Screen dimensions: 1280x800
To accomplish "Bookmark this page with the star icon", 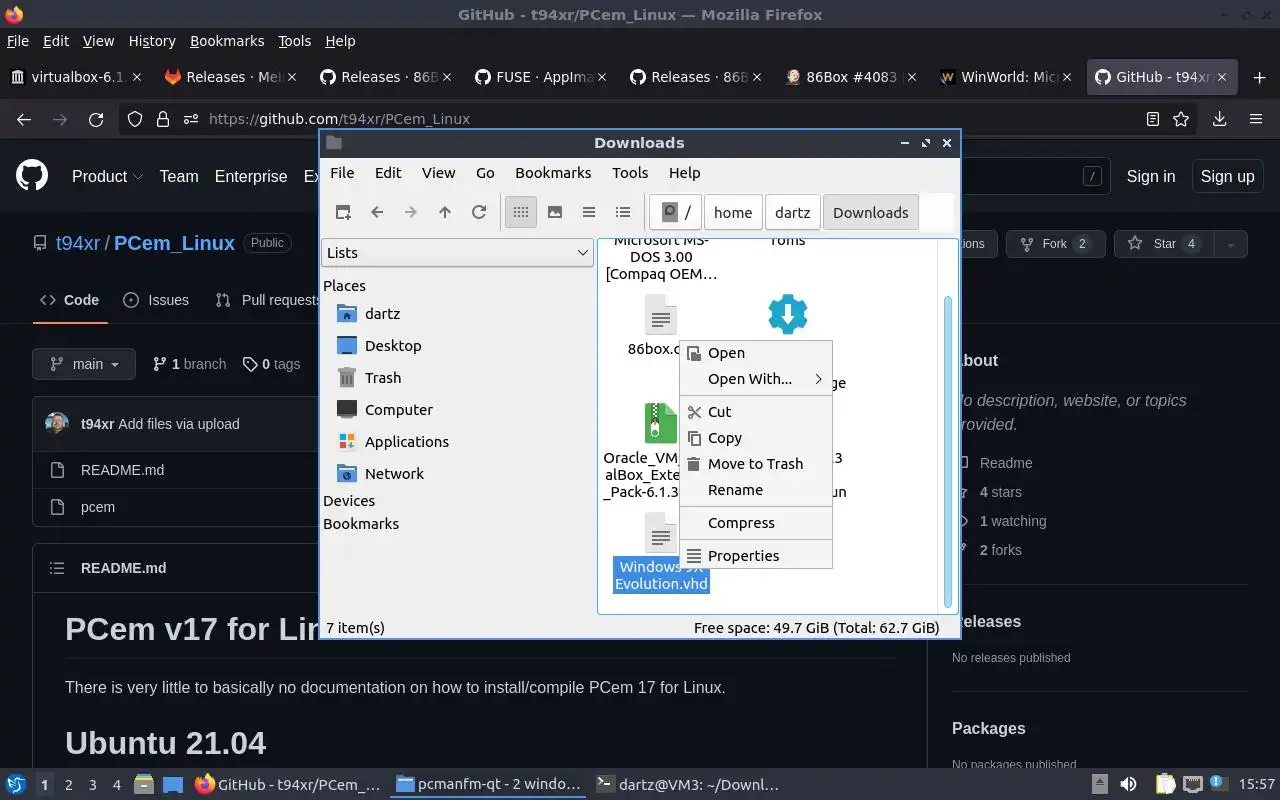I will pyautogui.click(x=1181, y=119).
